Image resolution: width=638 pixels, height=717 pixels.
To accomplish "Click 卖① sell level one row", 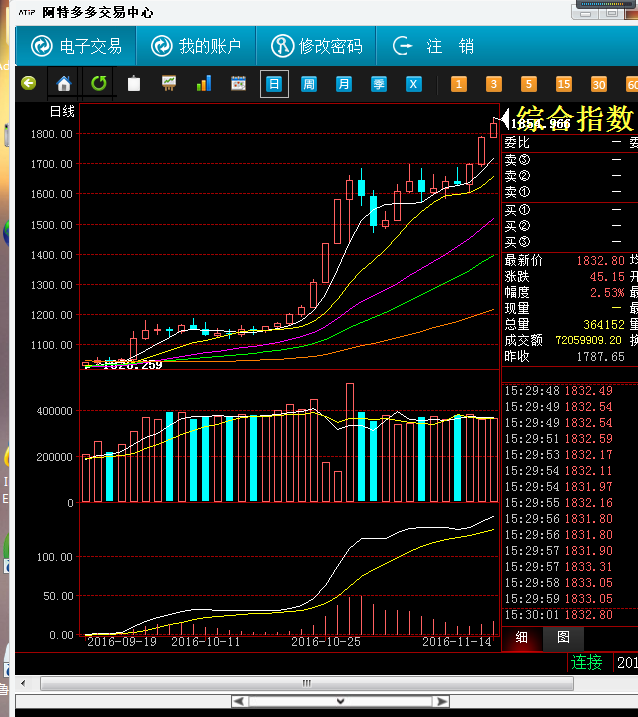I will [570, 192].
